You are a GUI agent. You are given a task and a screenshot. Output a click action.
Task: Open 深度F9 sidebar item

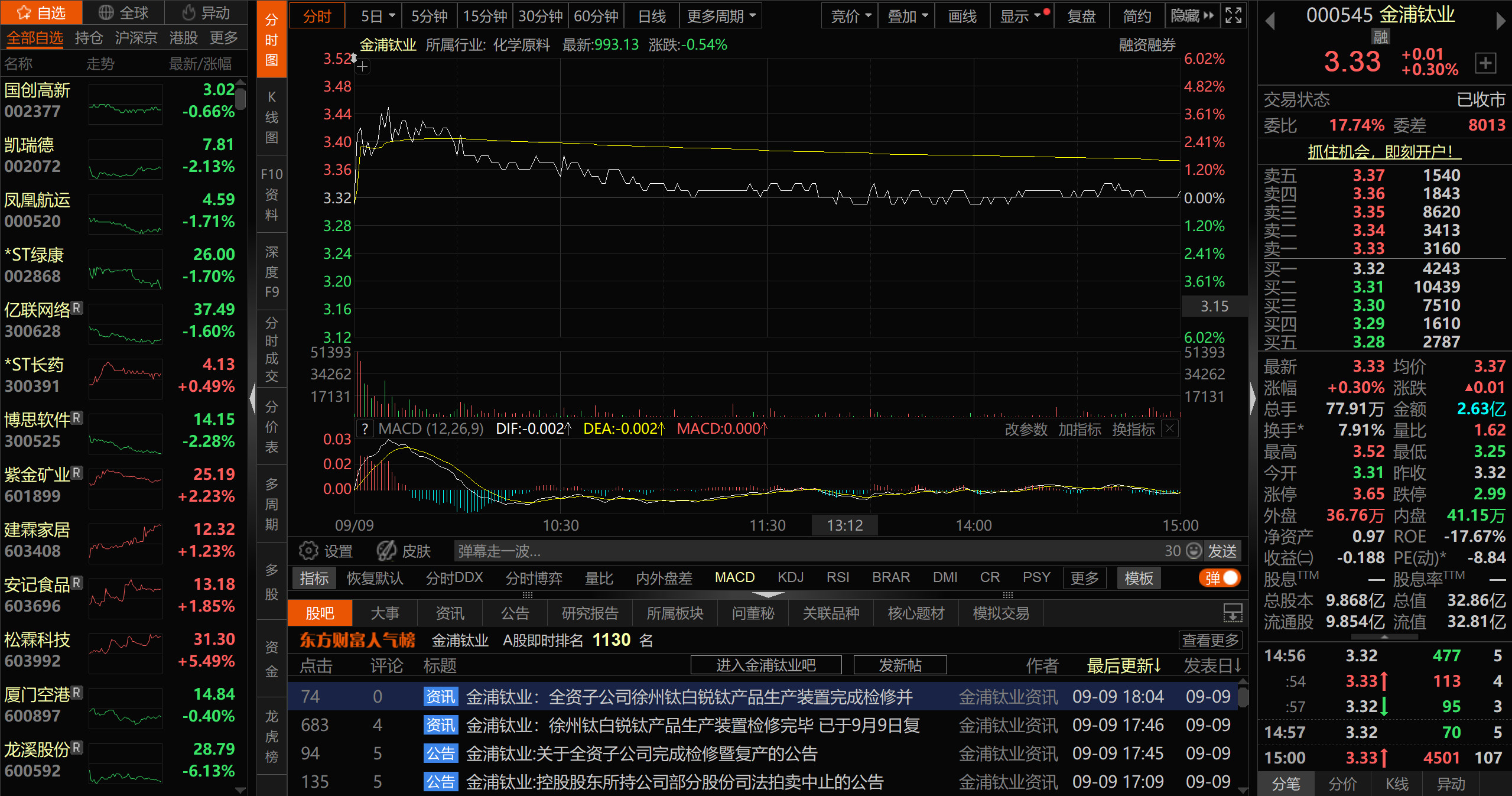pos(272,271)
